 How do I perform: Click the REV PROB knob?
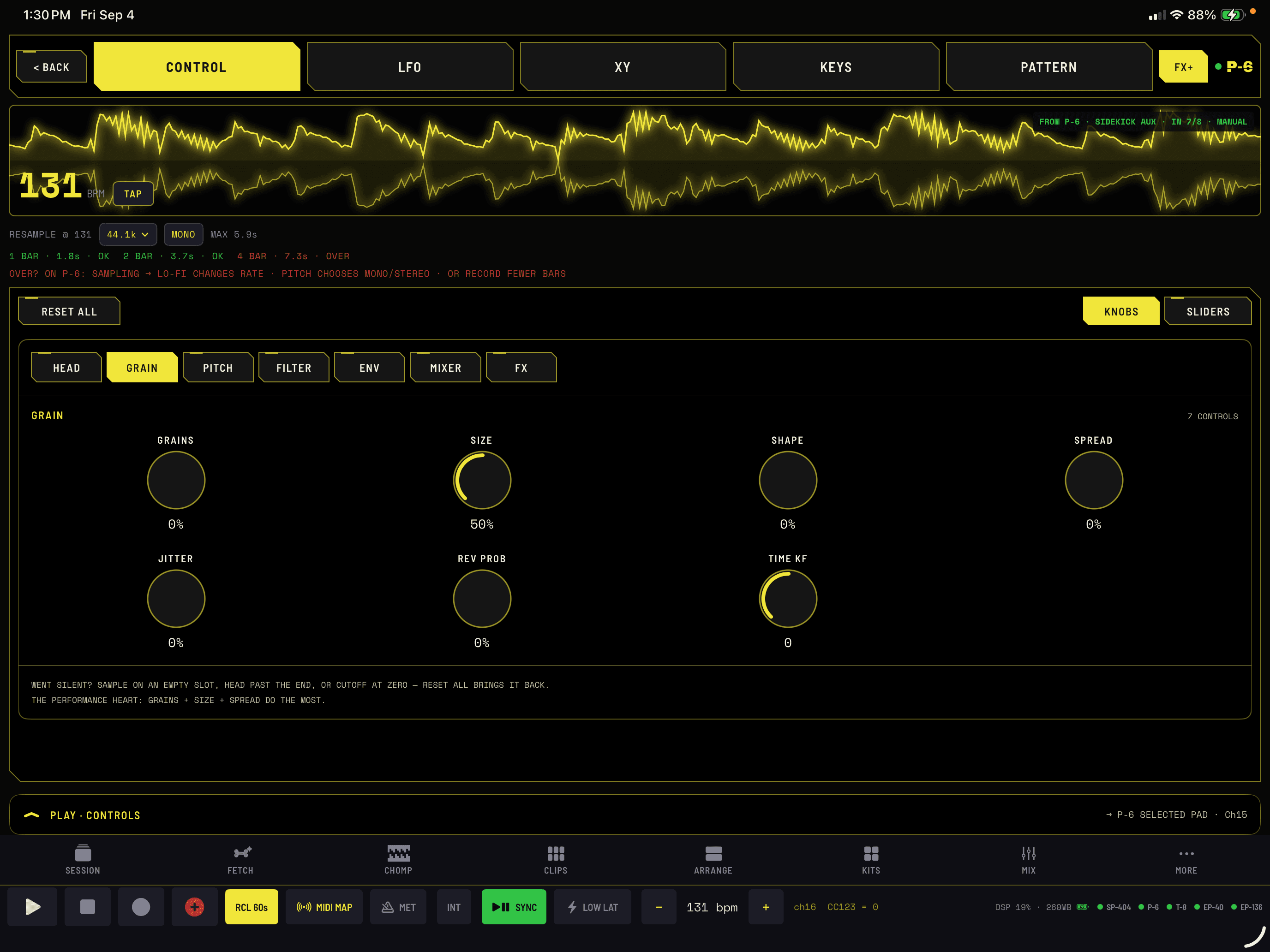point(482,599)
